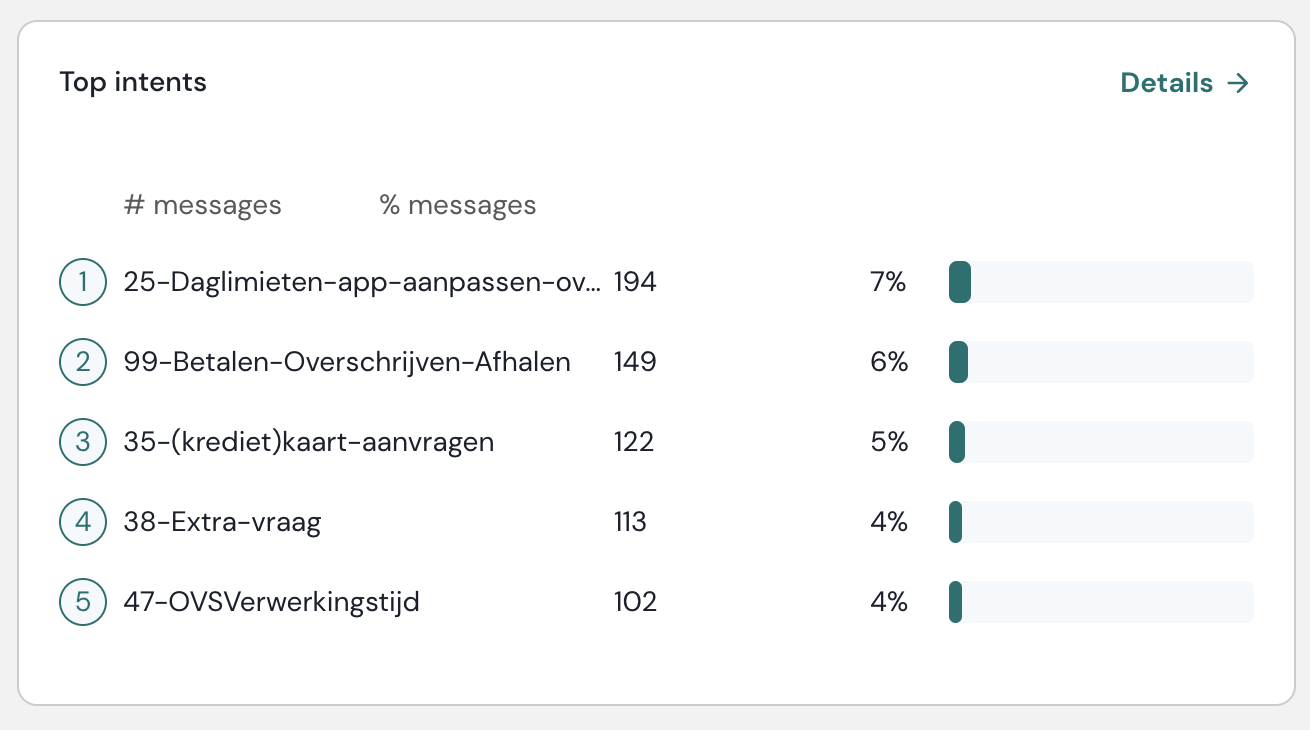The image size is (1310, 730).
Task: Click rank 5 circle badge
Action: (83, 602)
